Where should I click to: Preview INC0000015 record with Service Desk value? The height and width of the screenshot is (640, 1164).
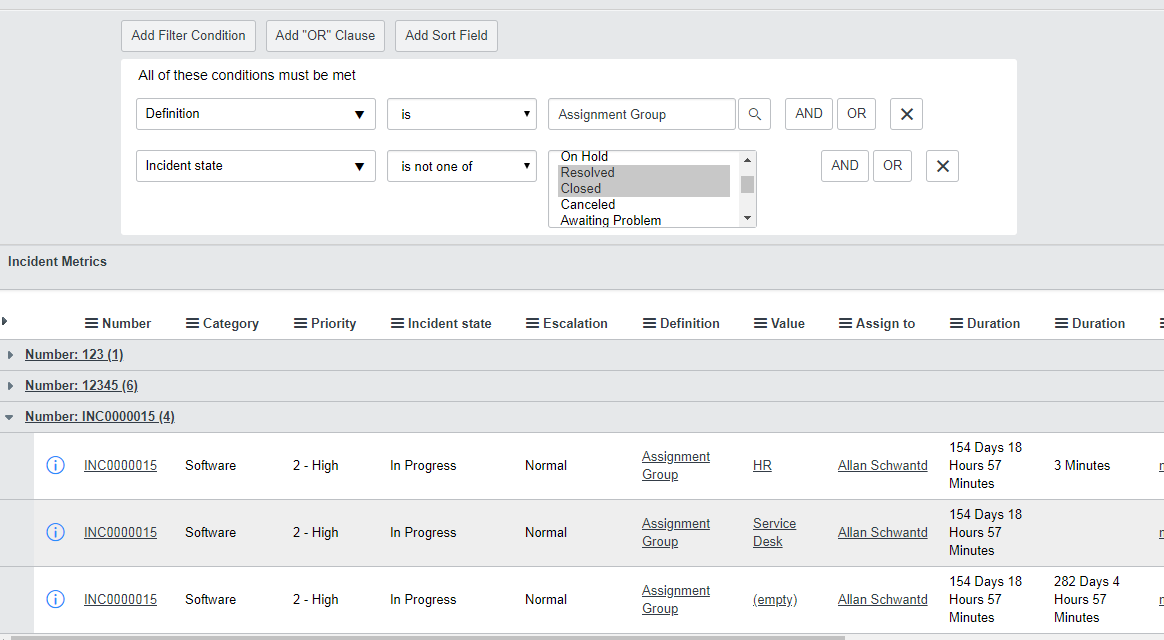tap(56, 532)
